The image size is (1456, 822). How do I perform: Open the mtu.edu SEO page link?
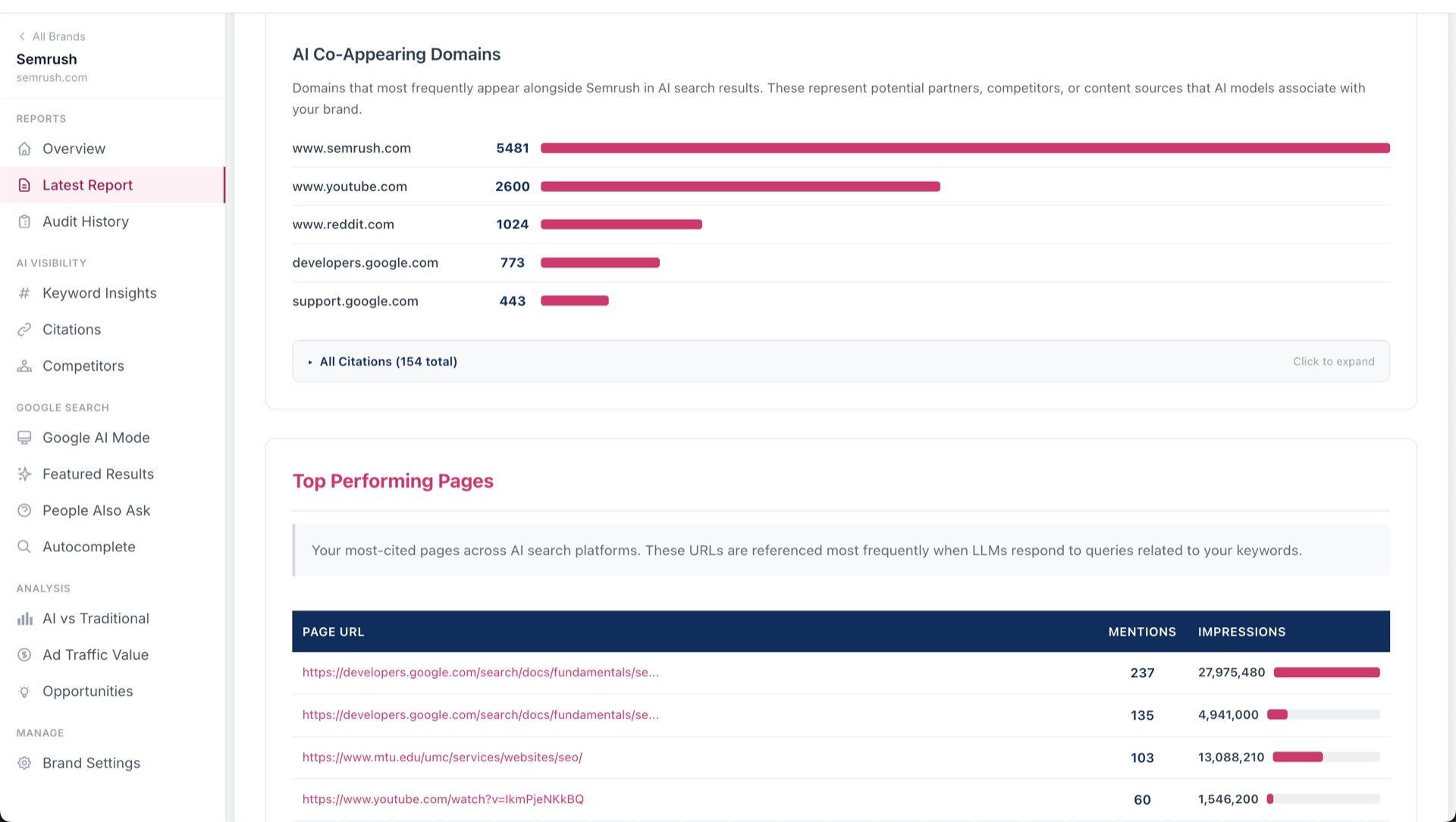click(x=442, y=758)
